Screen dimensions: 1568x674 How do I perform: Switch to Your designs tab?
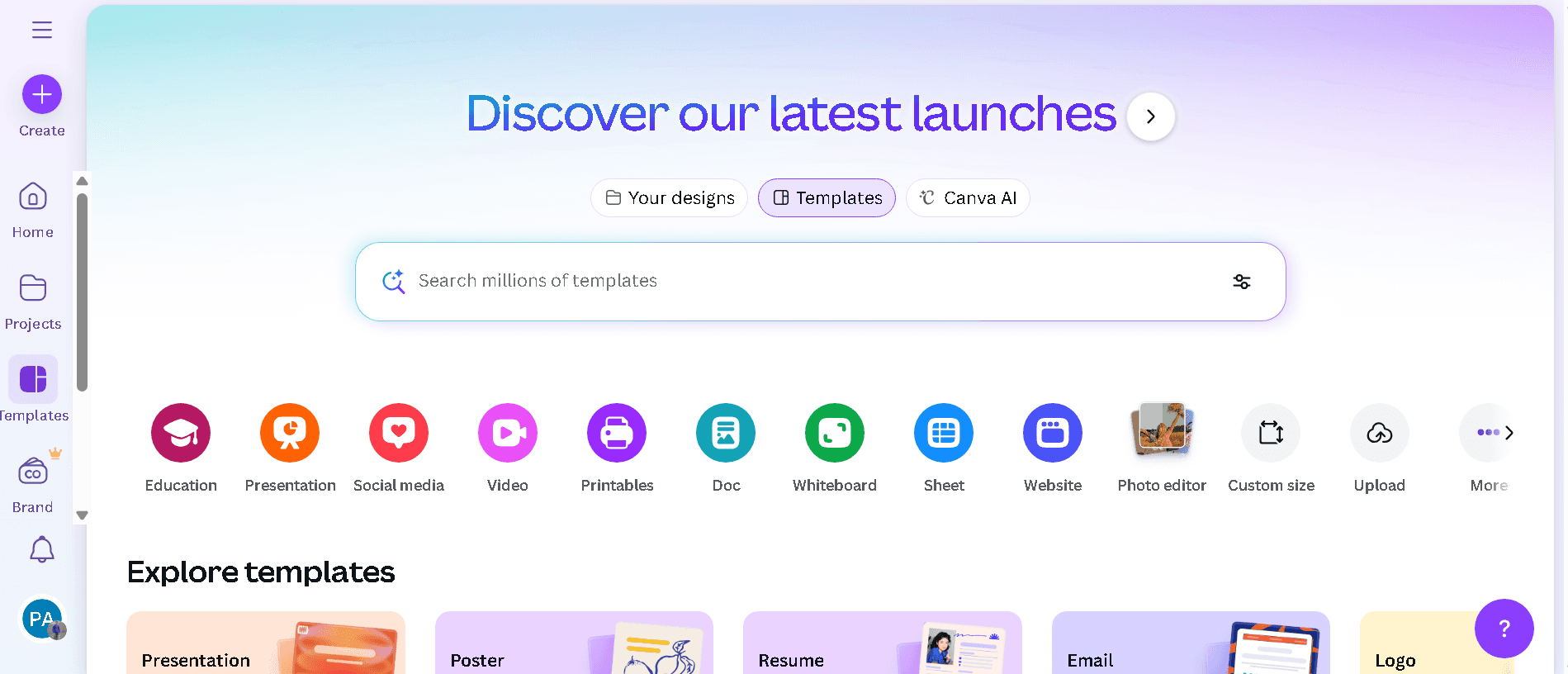point(670,198)
